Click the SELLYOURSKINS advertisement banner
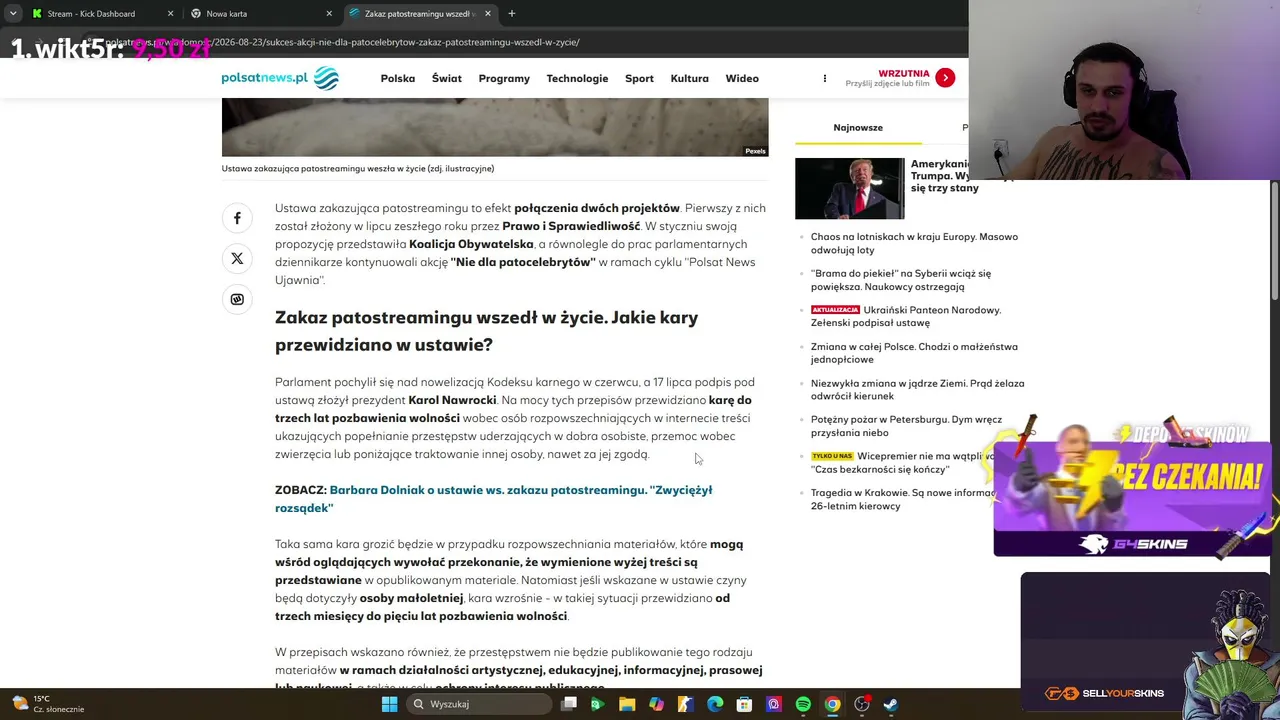Image resolution: width=1280 pixels, height=720 pixels. 1145,642
